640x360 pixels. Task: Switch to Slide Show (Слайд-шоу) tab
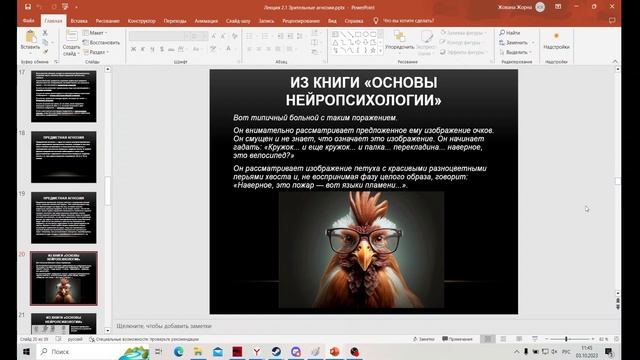tap(238, 20)
